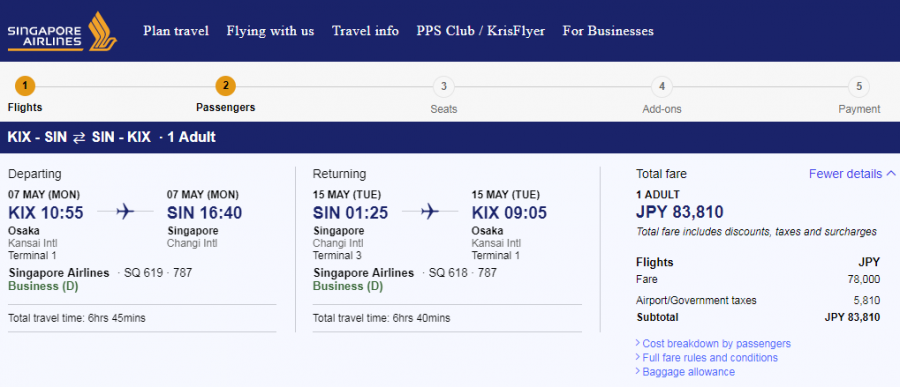Viewport: 900px width, 387px height.
Task: Select step 2 Passengers circle
Action: coord(226,87)
